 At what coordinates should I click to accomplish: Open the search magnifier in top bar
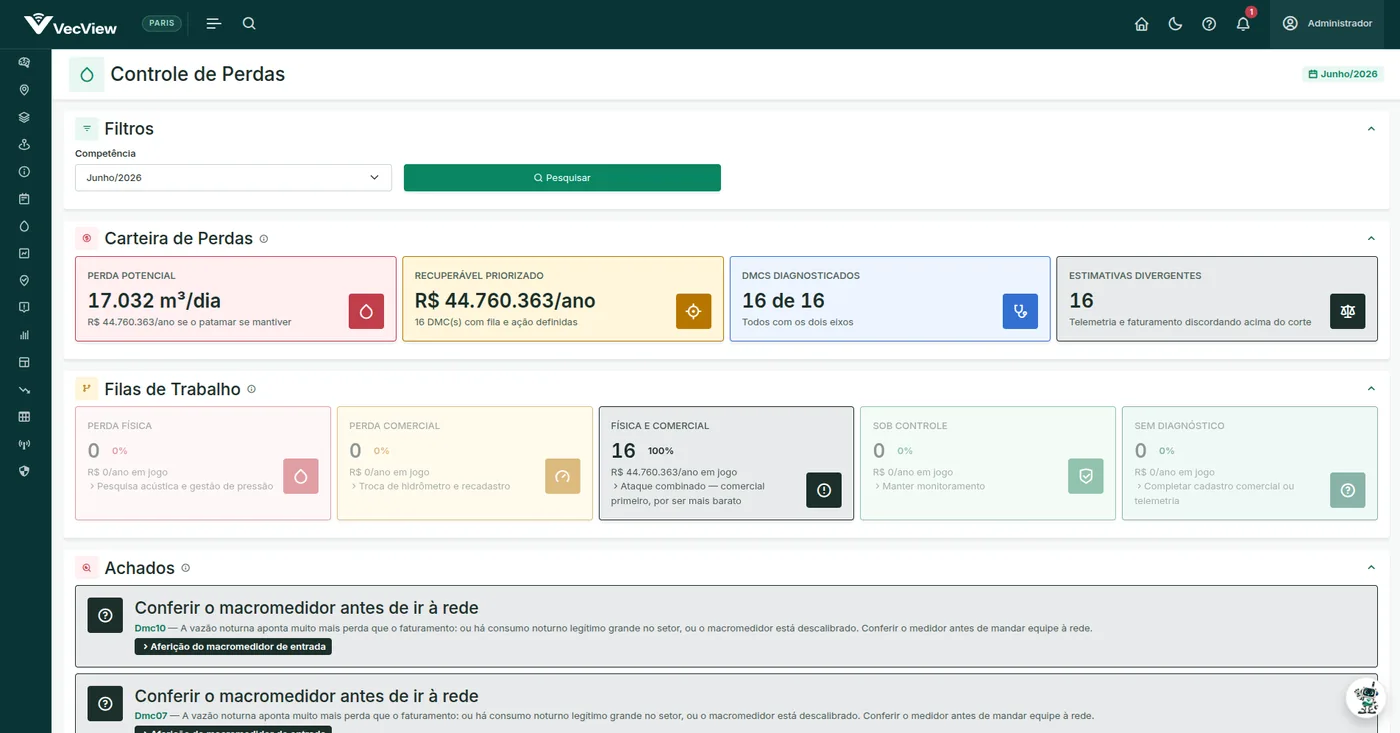tap(249, 24)
